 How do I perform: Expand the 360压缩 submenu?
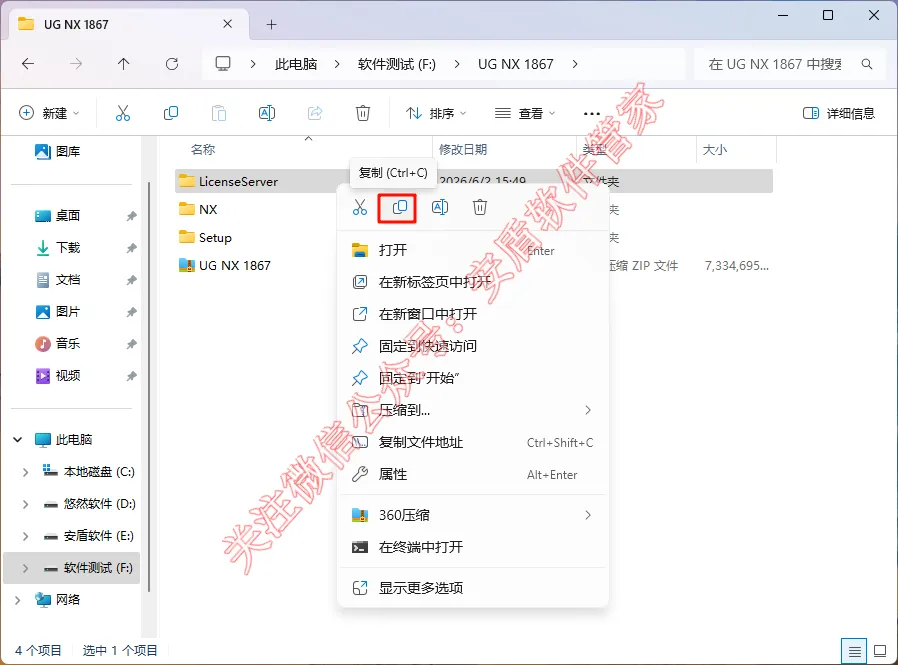(588, 515)
